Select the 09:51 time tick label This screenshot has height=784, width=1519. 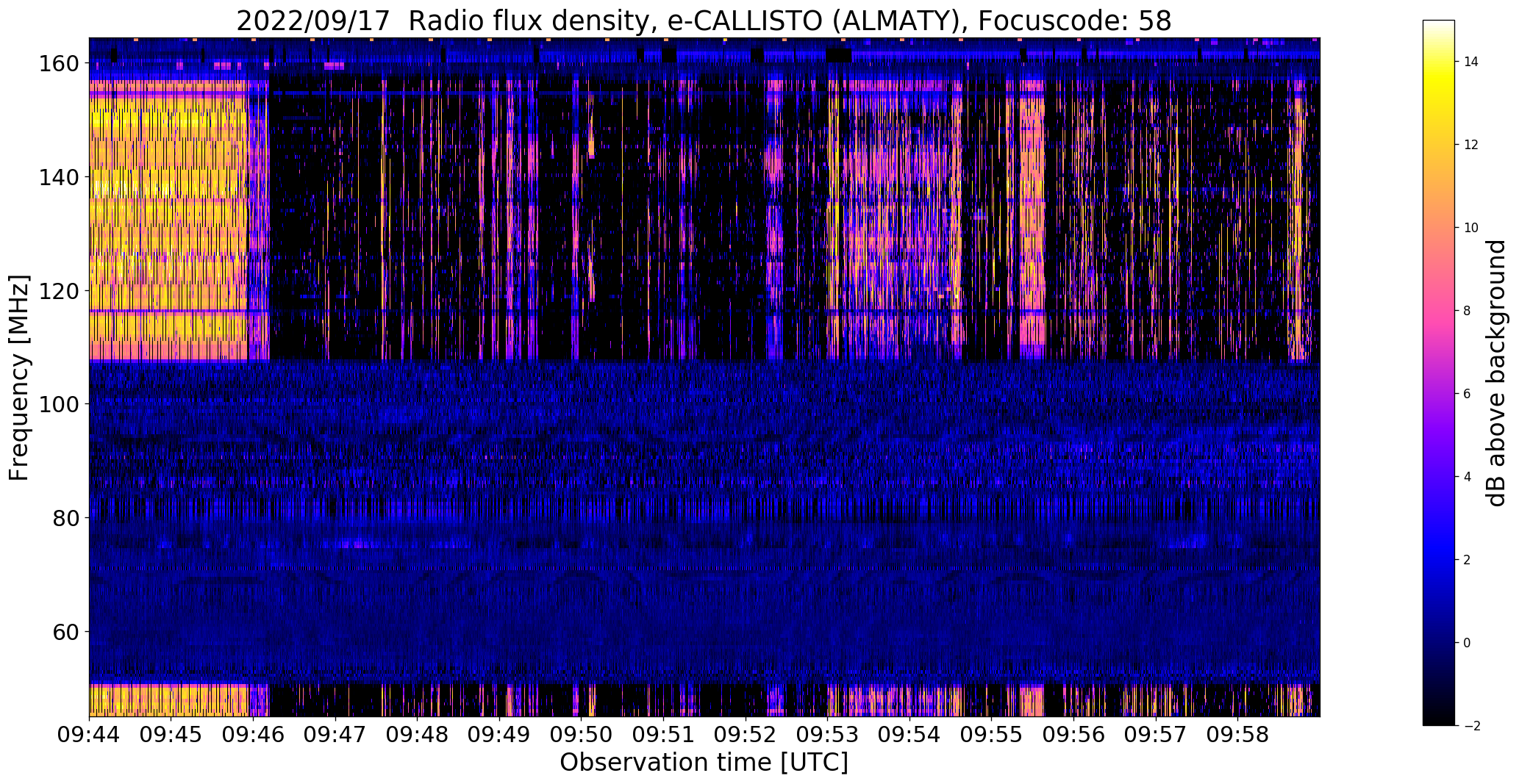(663, 734)
